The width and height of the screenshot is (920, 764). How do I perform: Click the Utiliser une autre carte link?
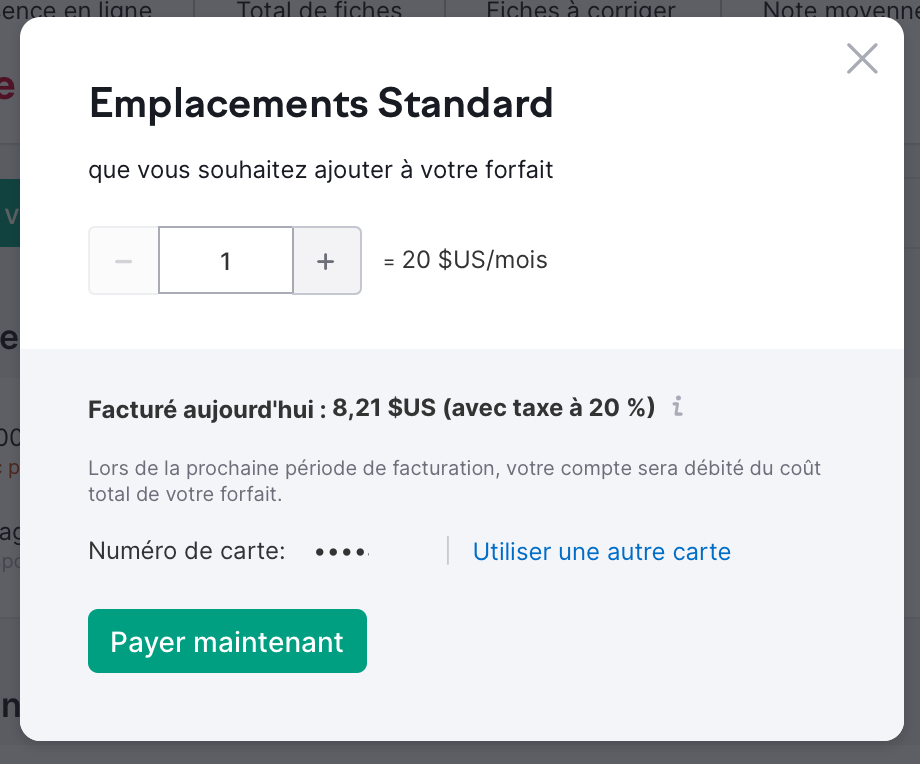(x=601, y=552)
